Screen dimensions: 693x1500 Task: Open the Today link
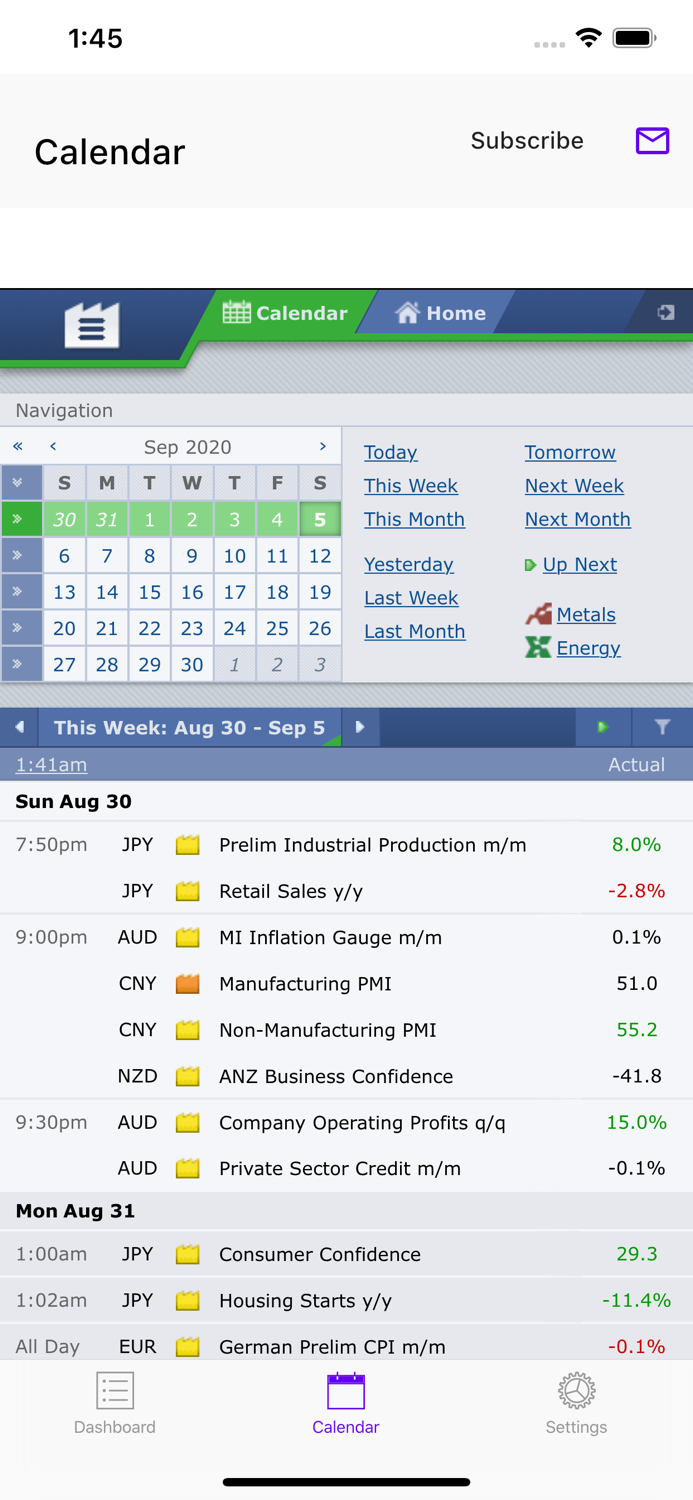(x=389, y=452)
